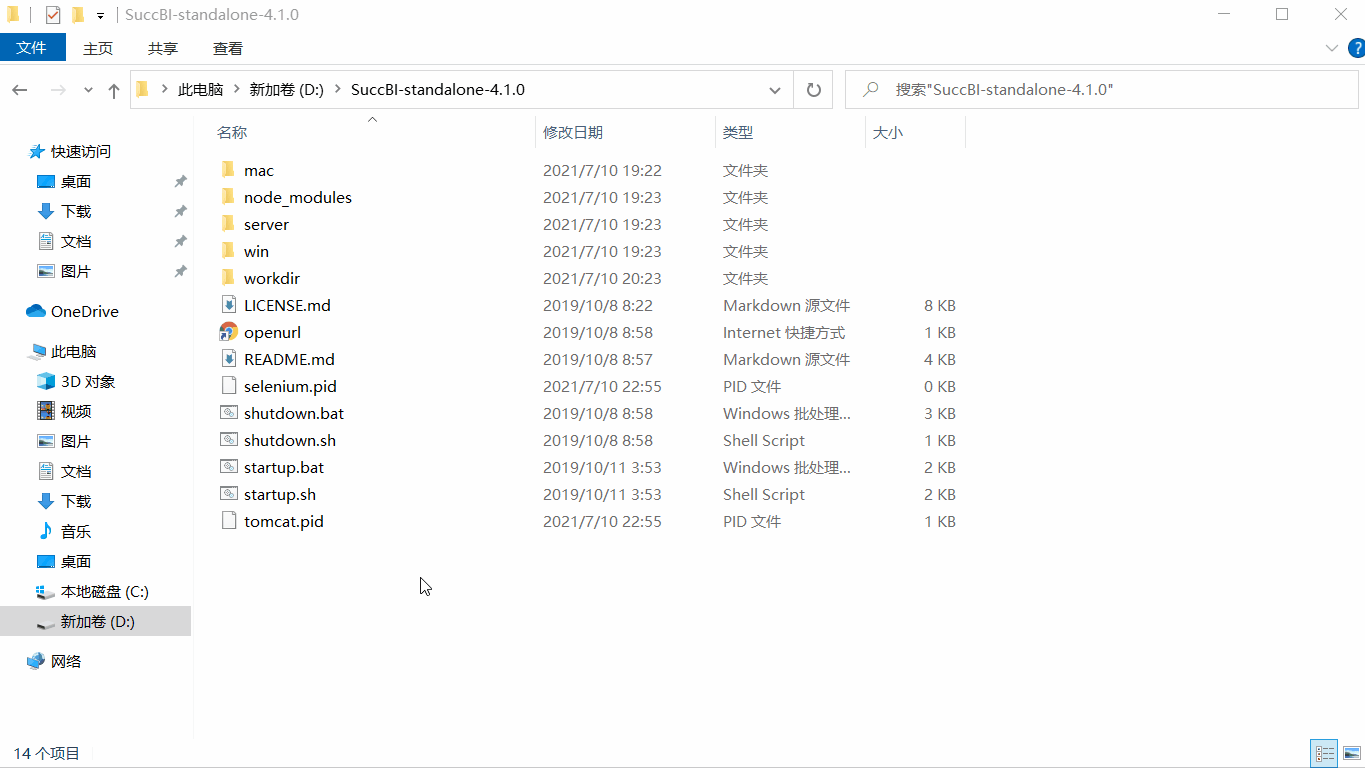Navigate to 此电脑 in the address bar
The width and height of the screenshot is (1365, 768).
click(x=200, y=89)
